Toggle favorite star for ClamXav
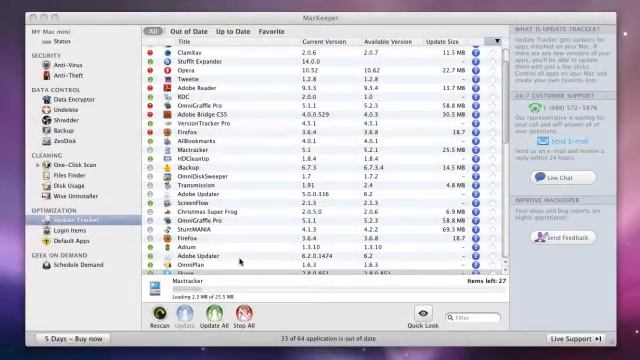This screenshot has width=640, height=360. click(493, 53)
